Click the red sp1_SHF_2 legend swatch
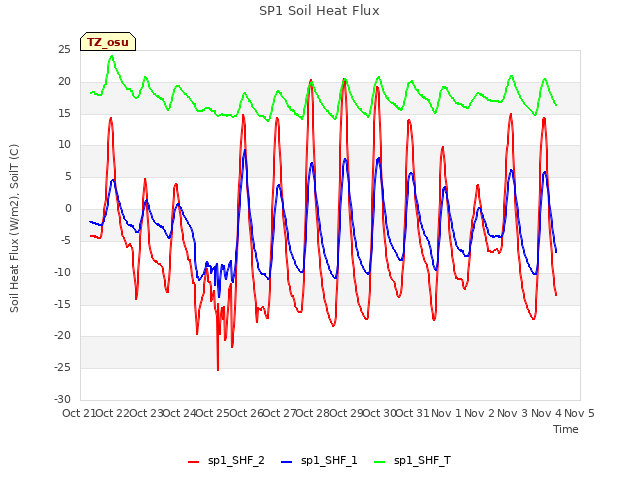 tap(193, 461)
